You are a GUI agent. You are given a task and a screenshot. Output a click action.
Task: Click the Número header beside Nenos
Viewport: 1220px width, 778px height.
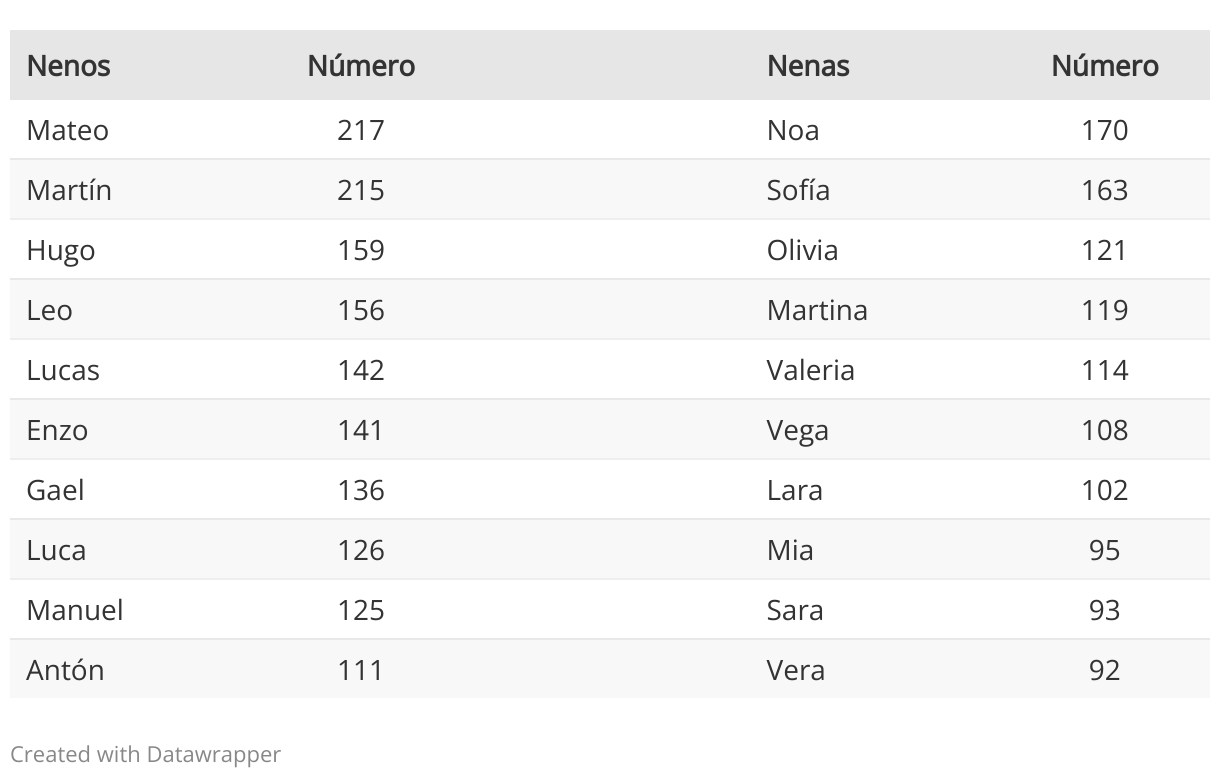click(x=361, y=66)
